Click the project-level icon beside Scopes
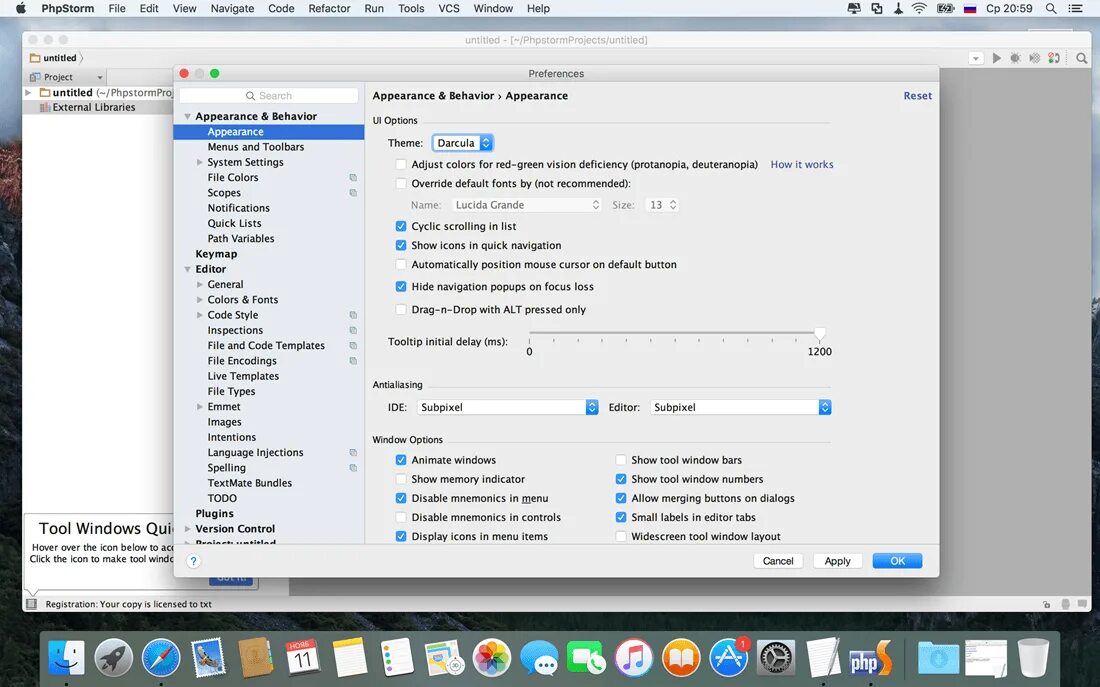 tap(353, 193)
